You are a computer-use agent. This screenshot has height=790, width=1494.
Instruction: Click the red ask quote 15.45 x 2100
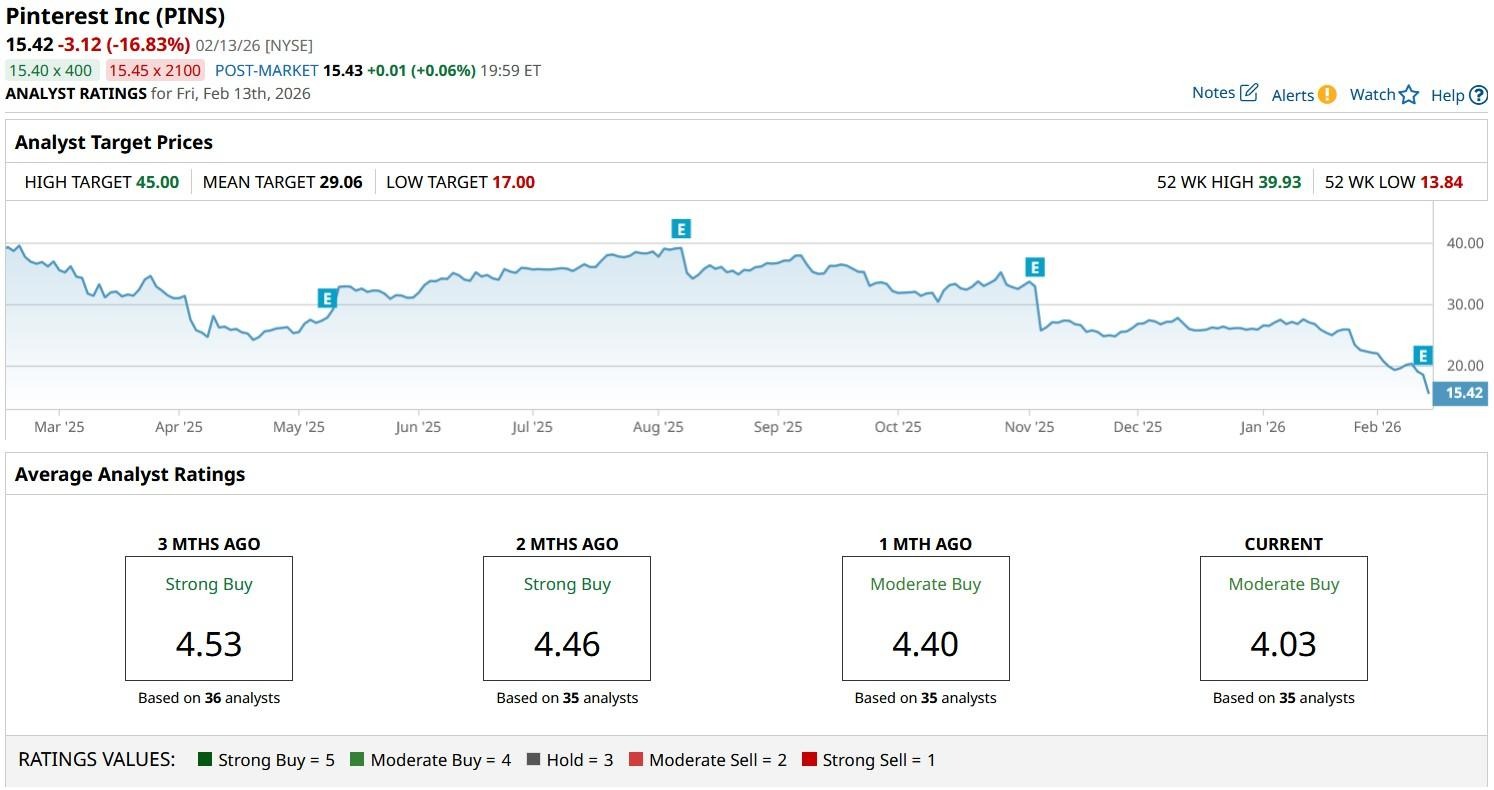(x=154, y=70)
